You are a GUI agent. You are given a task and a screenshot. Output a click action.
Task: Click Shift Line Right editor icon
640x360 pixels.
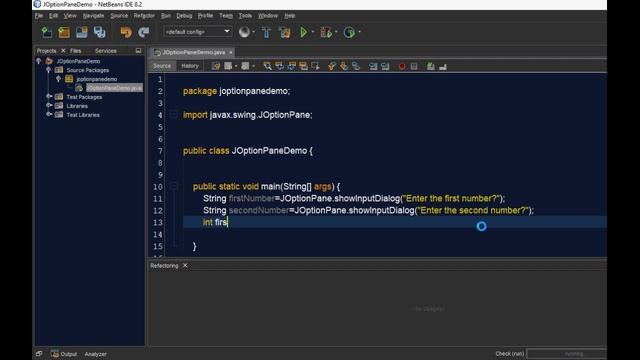385,66
